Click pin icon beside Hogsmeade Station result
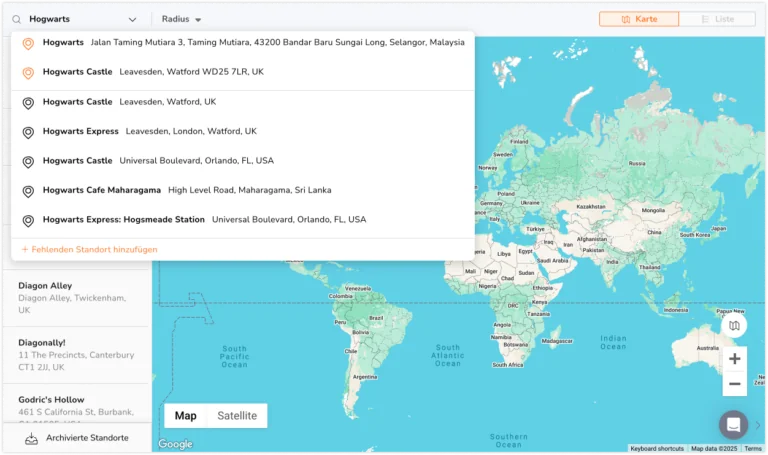The image size is (768, 455). point(28,221)
